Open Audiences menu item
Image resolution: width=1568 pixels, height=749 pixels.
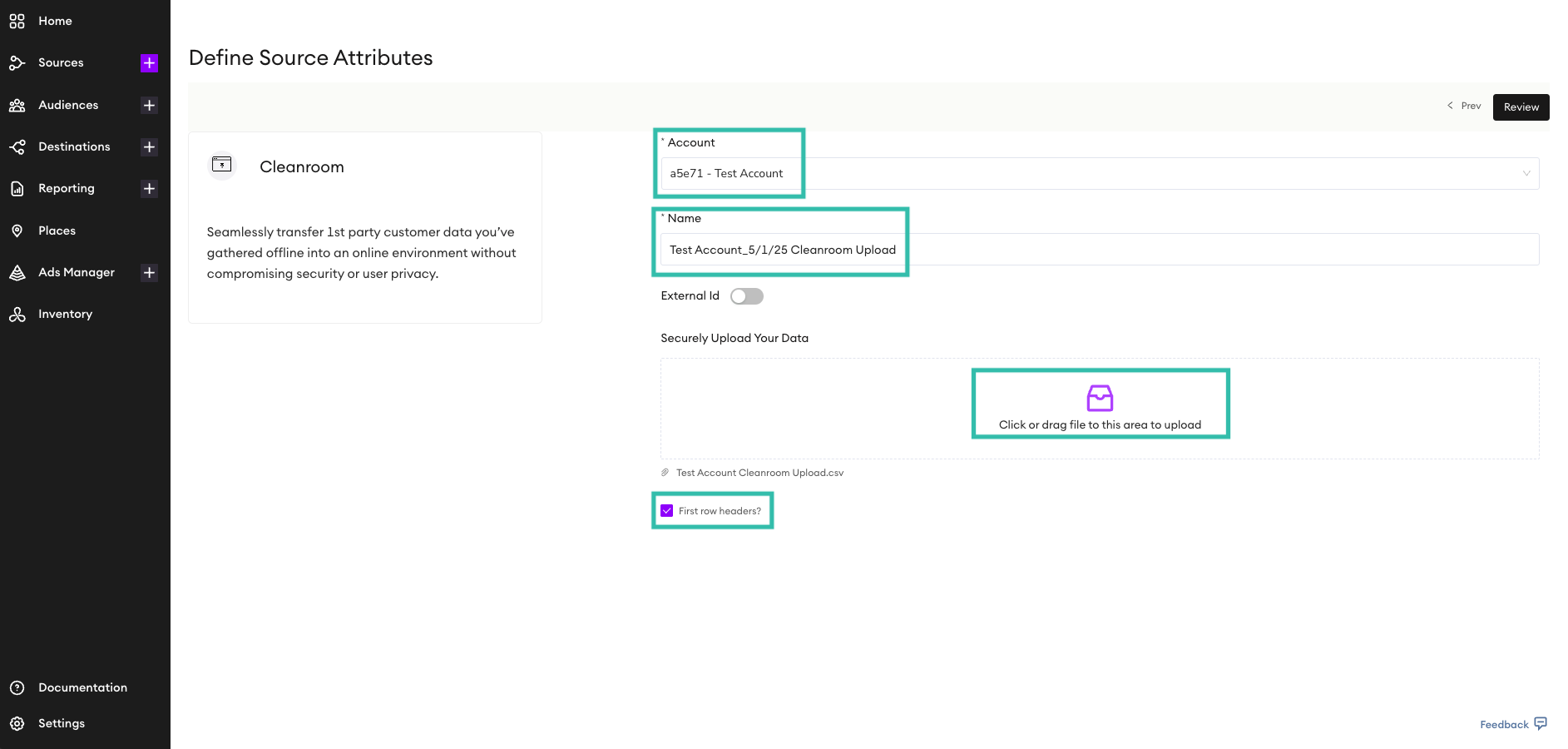coord(68,105)
